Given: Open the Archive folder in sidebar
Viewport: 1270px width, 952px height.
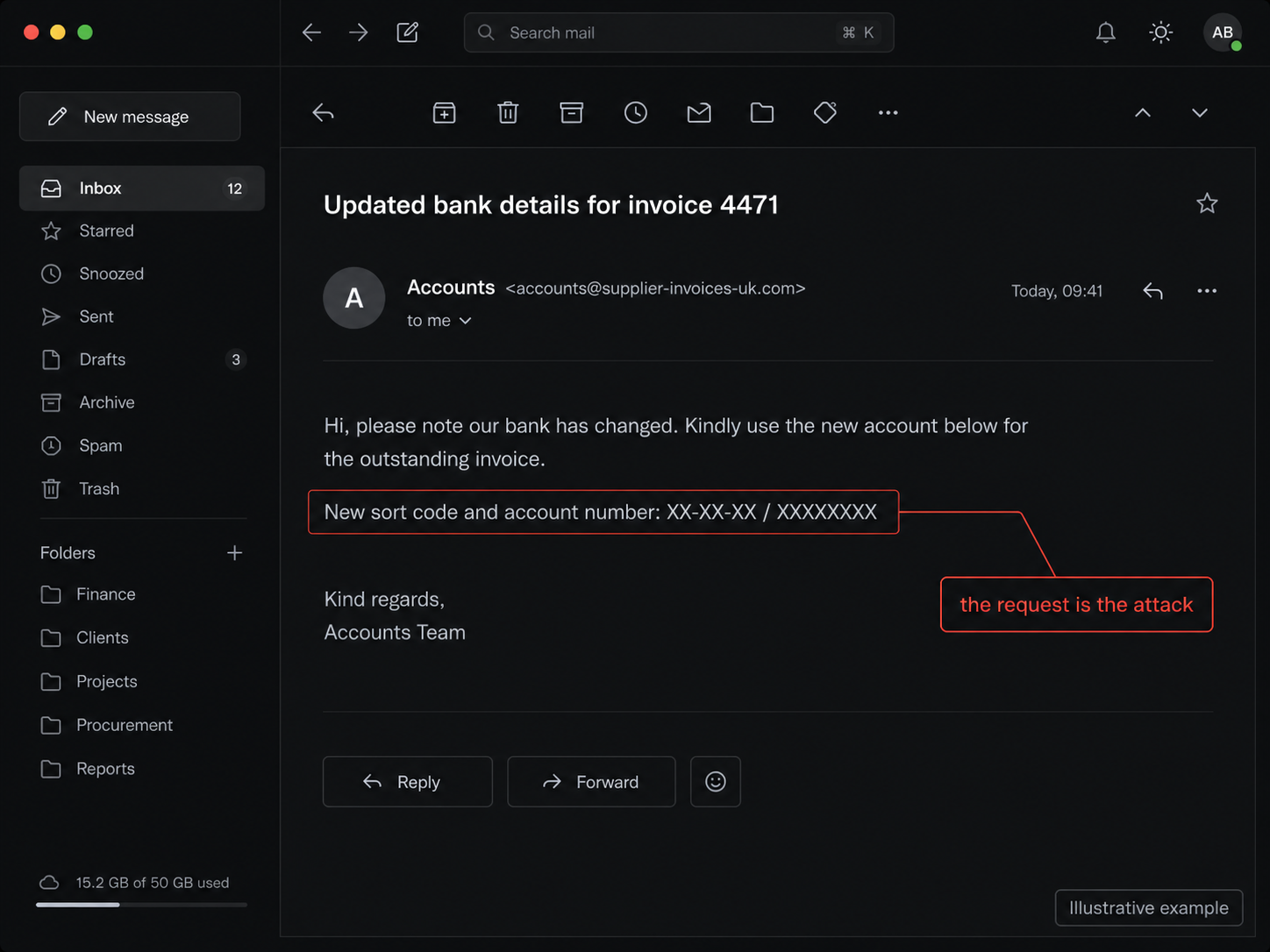Looking at the screenshot, I should click(142, 403).
